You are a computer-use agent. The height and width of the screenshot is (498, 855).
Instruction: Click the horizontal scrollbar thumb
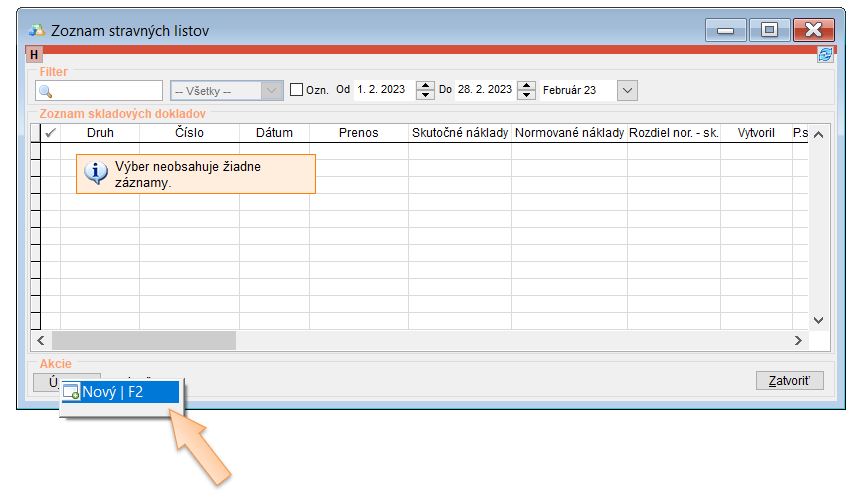[144, 340]
